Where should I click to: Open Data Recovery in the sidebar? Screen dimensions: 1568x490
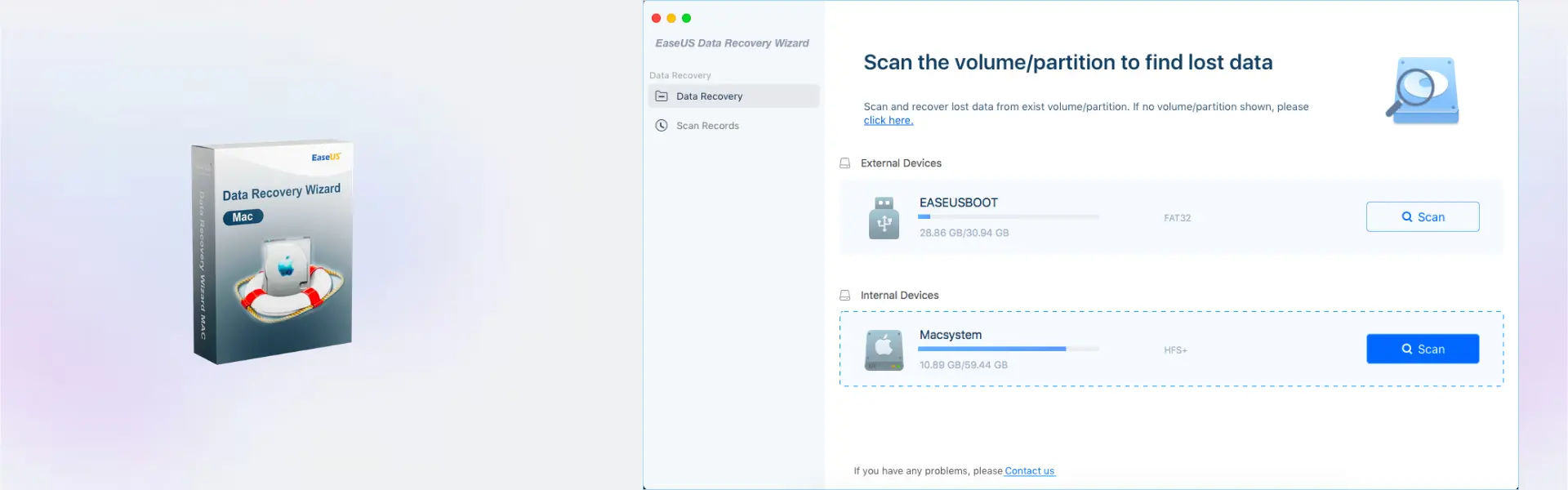point(733,96)
